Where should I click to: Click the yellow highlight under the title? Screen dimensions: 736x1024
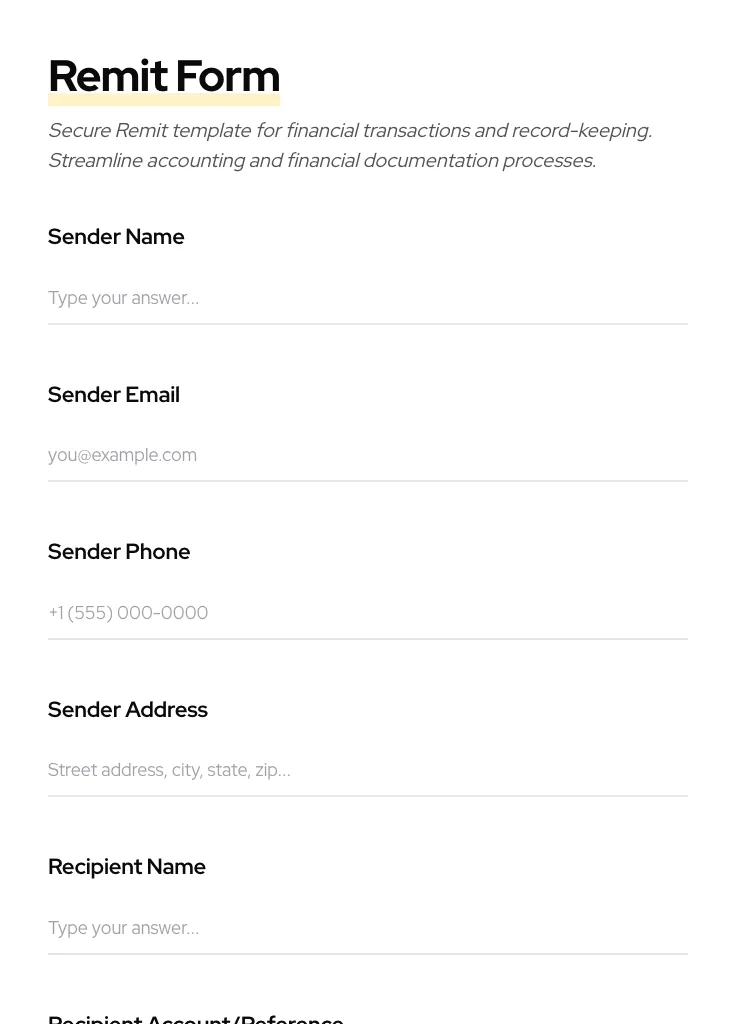164,101
